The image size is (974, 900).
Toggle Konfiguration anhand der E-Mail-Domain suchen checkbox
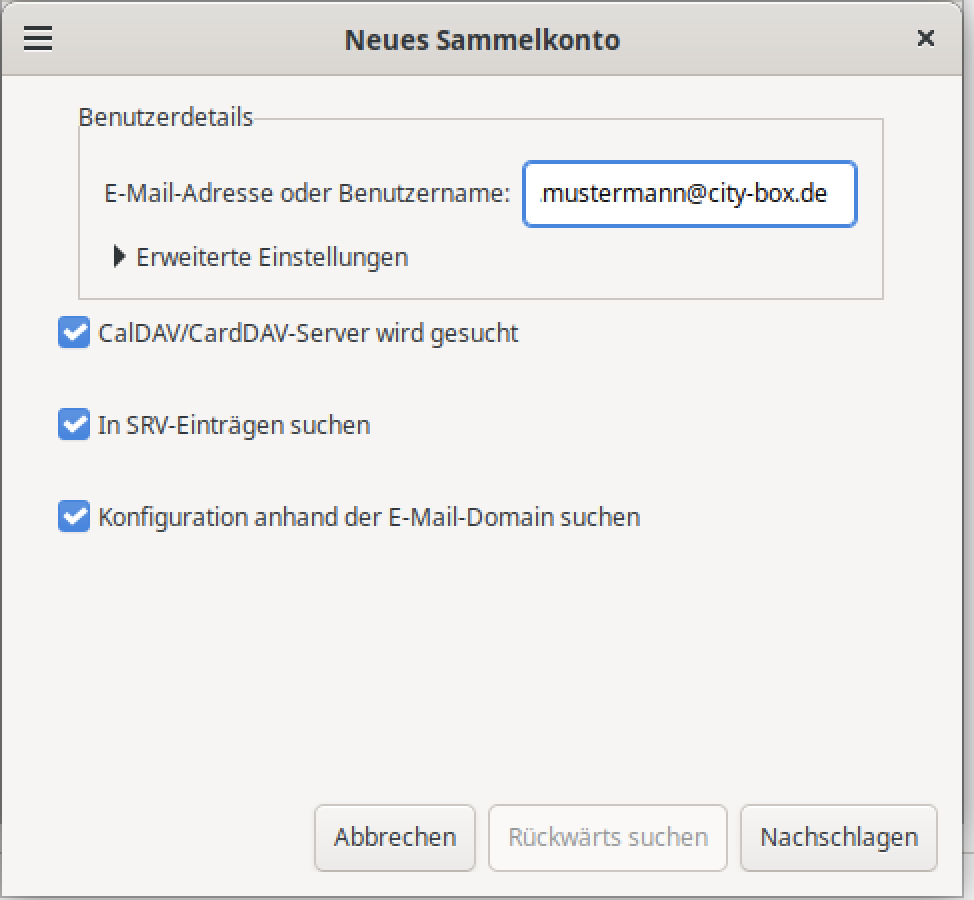tap(74, 517)
